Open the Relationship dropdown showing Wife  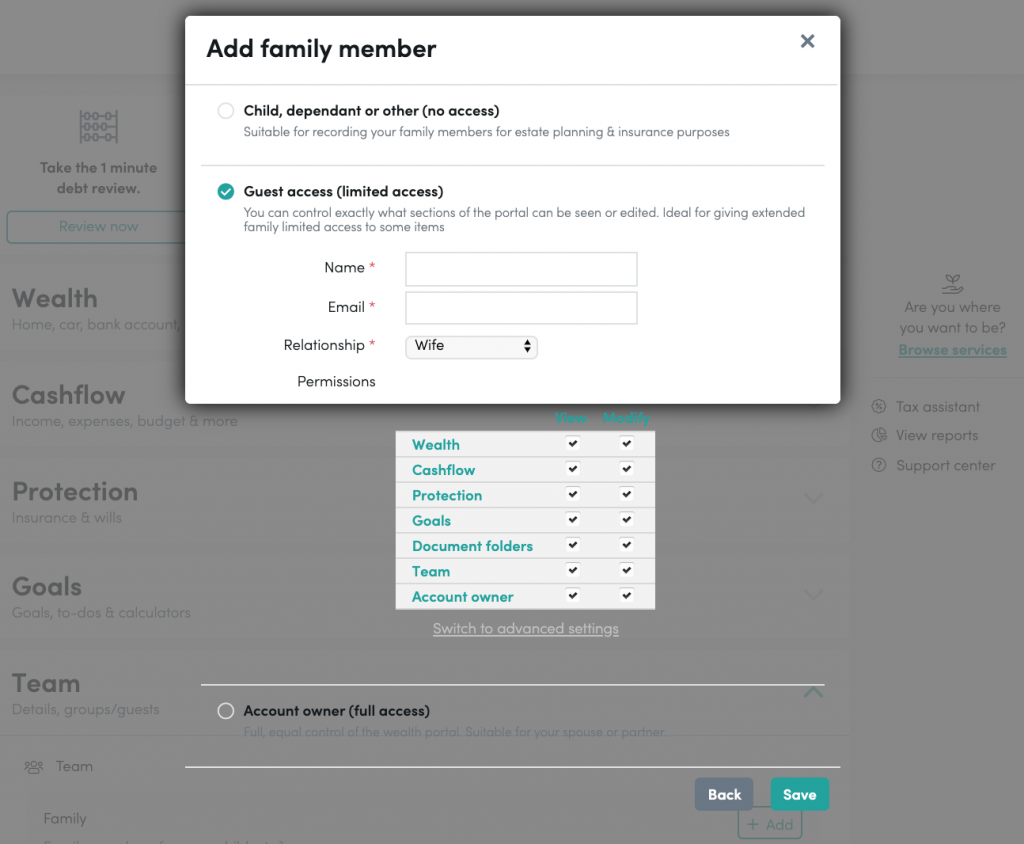(x=471, y=346)
